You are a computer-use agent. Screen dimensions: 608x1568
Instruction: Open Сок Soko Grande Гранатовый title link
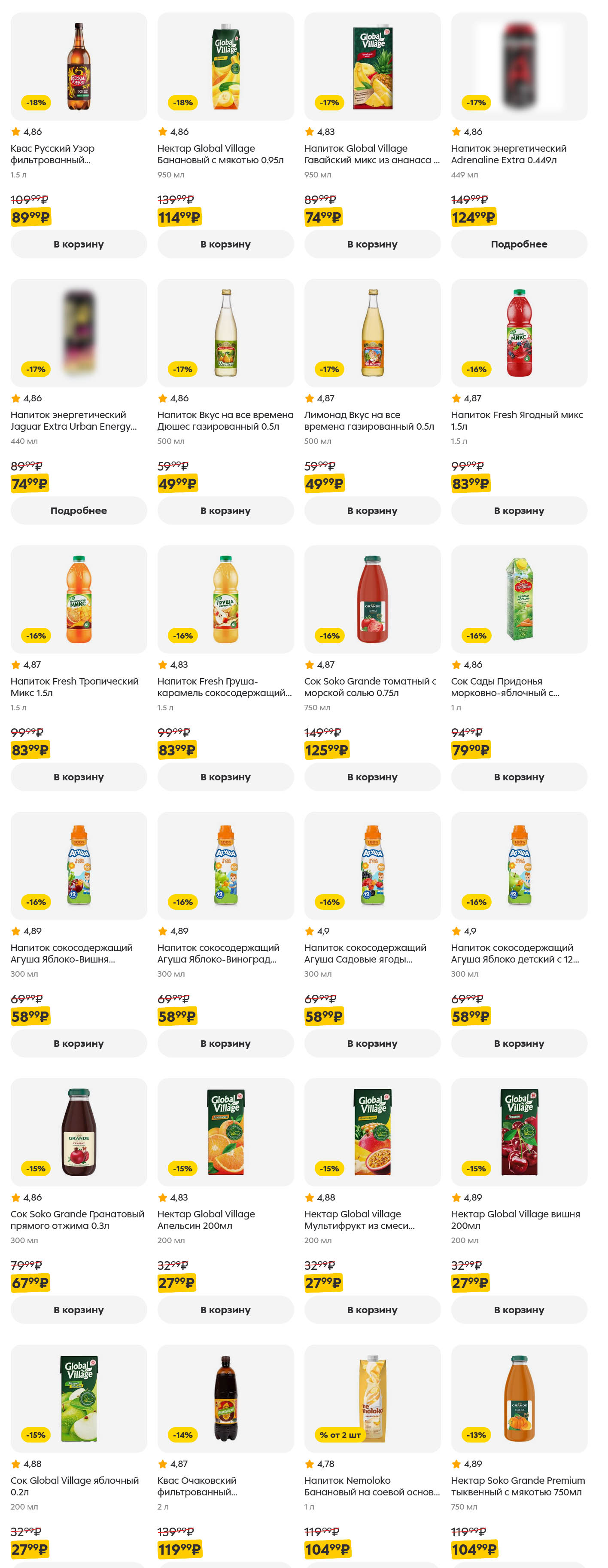tap(77, 1220)
